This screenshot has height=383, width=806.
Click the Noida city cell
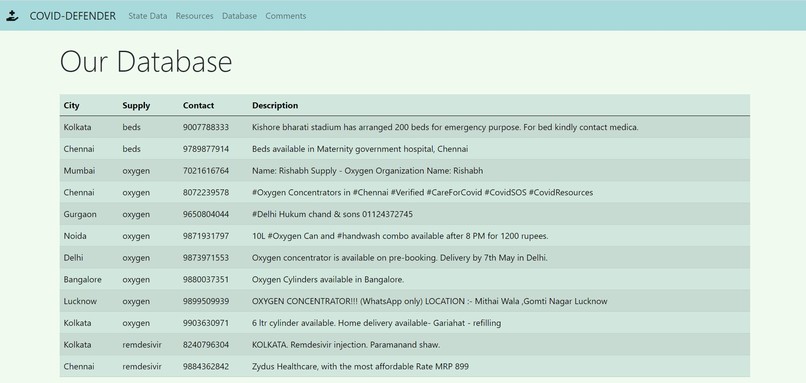point(75,236)
